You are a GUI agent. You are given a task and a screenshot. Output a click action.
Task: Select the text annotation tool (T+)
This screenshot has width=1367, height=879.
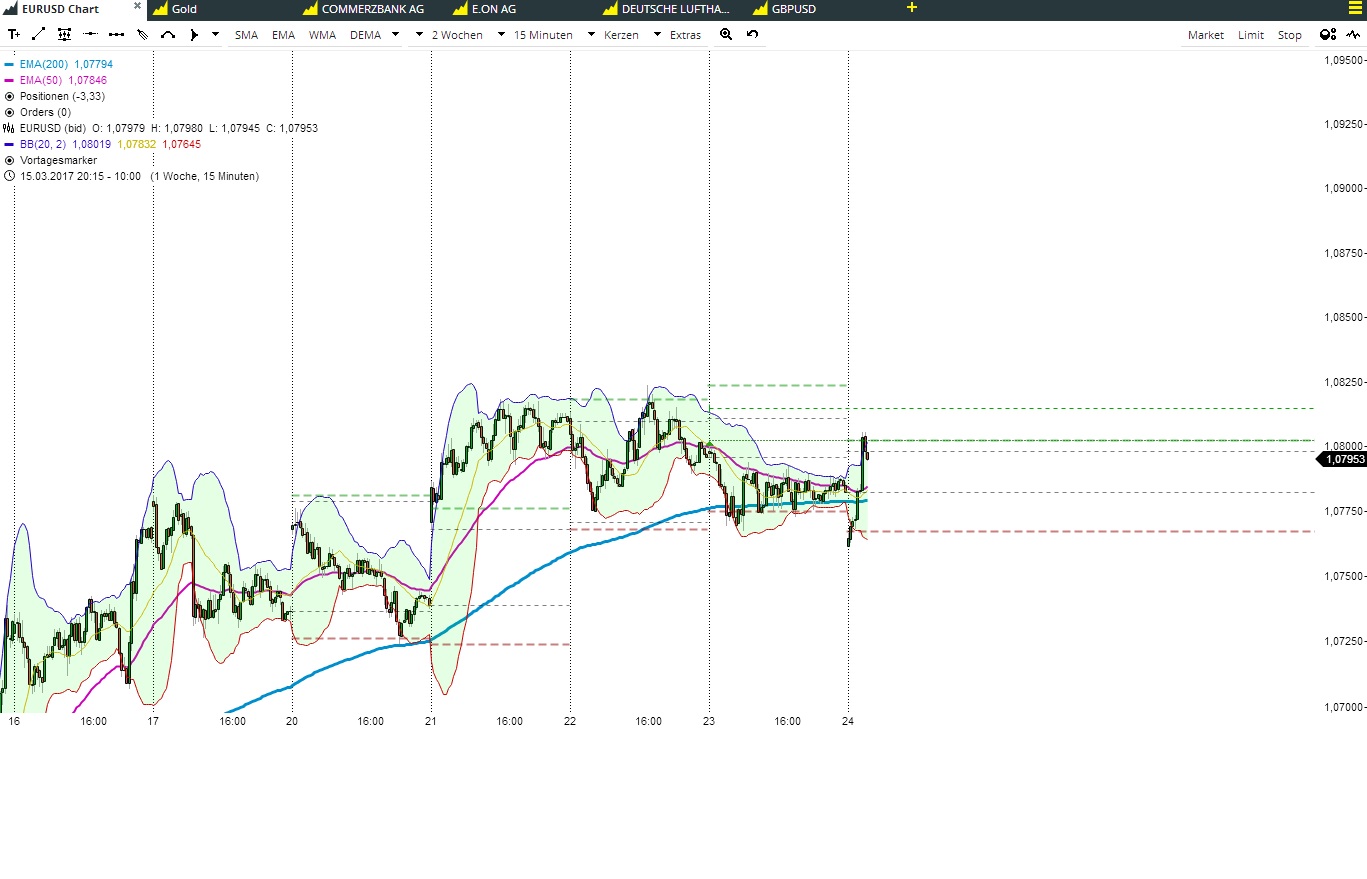pyautogui.click(x=14, y=33)
